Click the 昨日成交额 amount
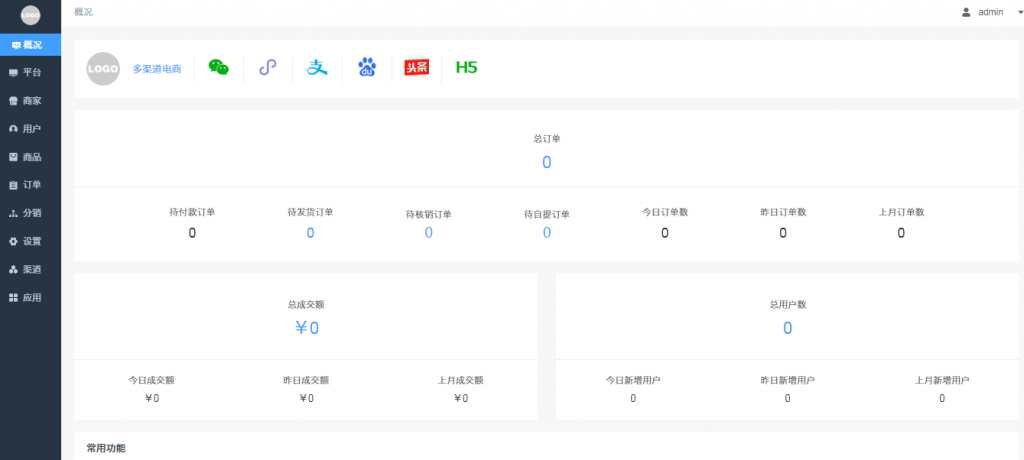Screen dimensions: 1024x460 (x=306, y=398)
